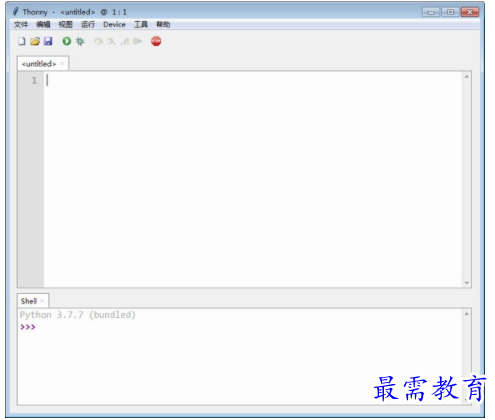Image resolution: width=495 pixels, height=420 pixels.
Task: Save the script with the floppy icon
Action: pyautogui.click(x=48, y=41)
